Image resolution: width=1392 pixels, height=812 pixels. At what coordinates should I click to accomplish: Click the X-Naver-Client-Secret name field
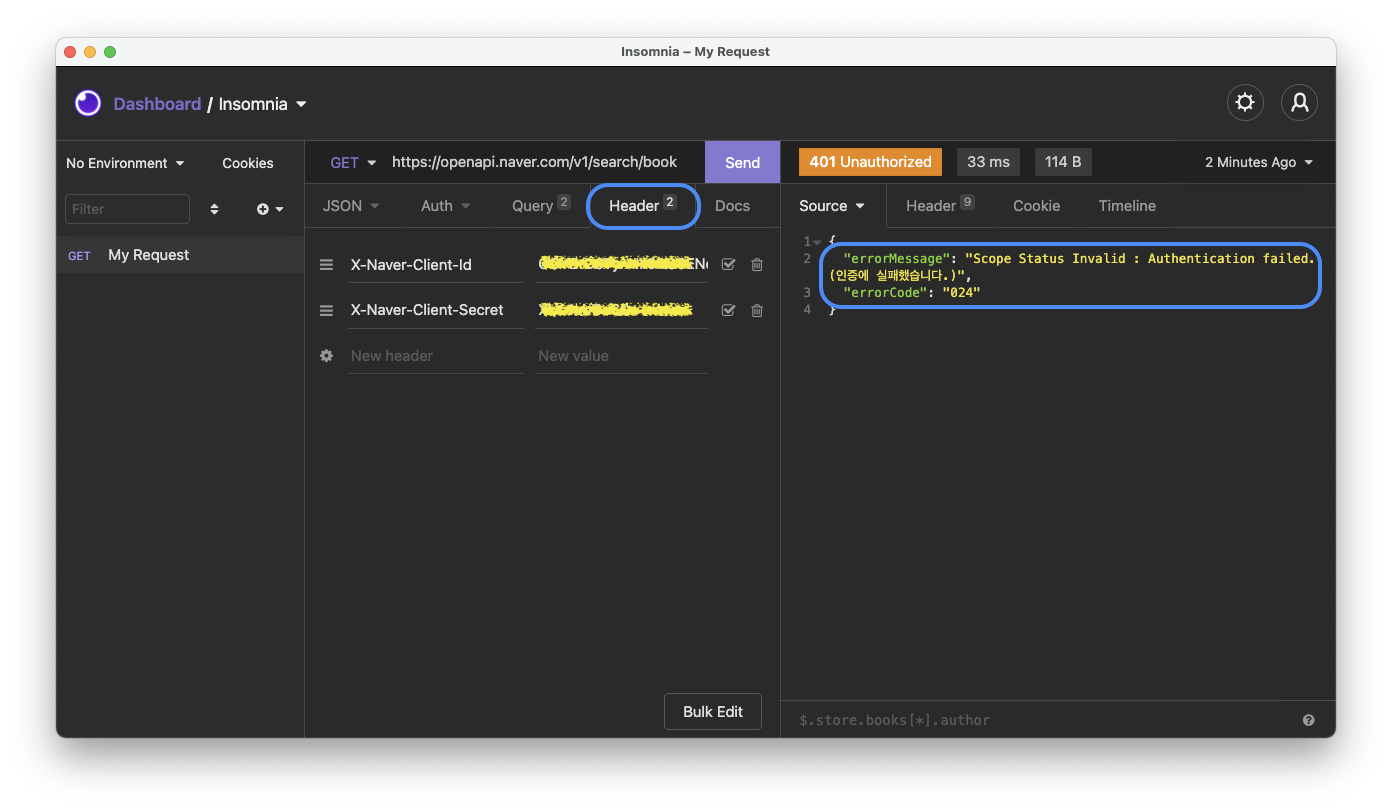[436, 310]
